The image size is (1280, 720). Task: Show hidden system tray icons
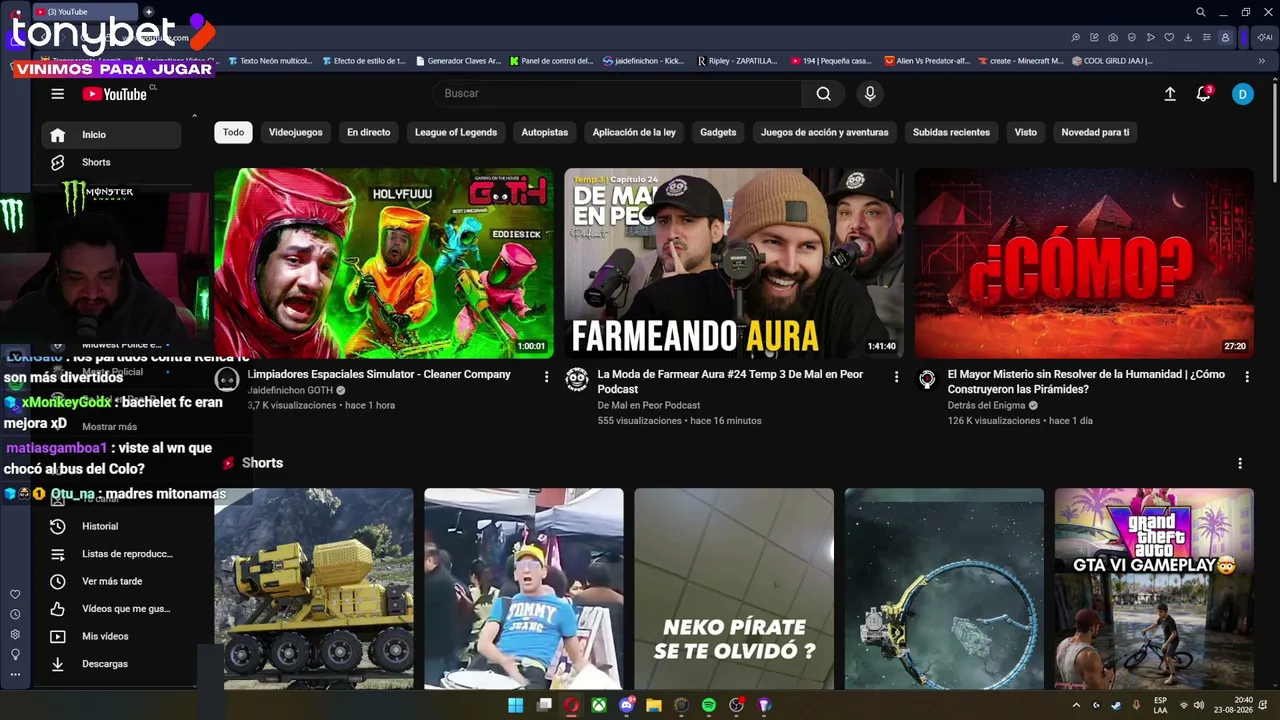(x=1076, y=705)
